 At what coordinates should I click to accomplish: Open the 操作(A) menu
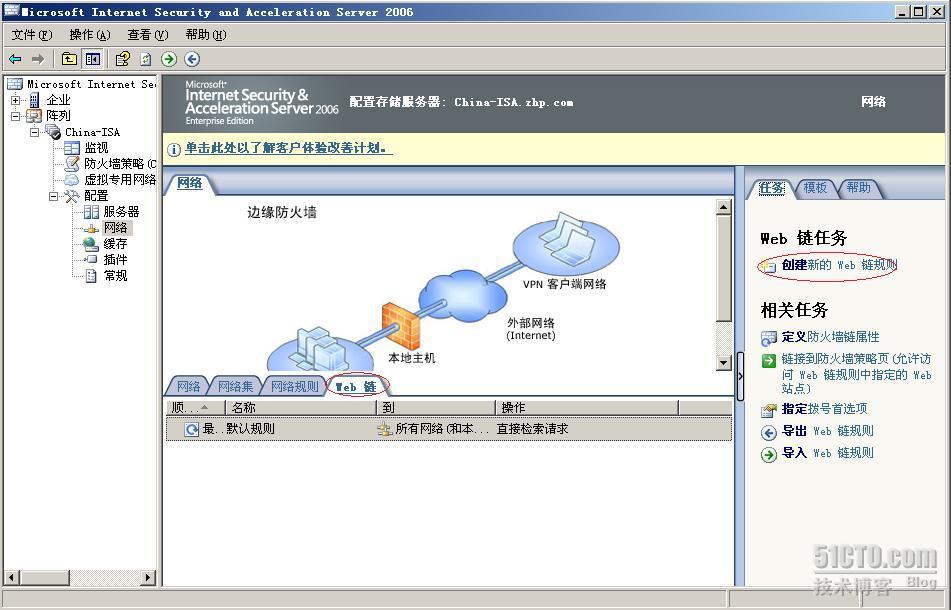click(90, 35)
